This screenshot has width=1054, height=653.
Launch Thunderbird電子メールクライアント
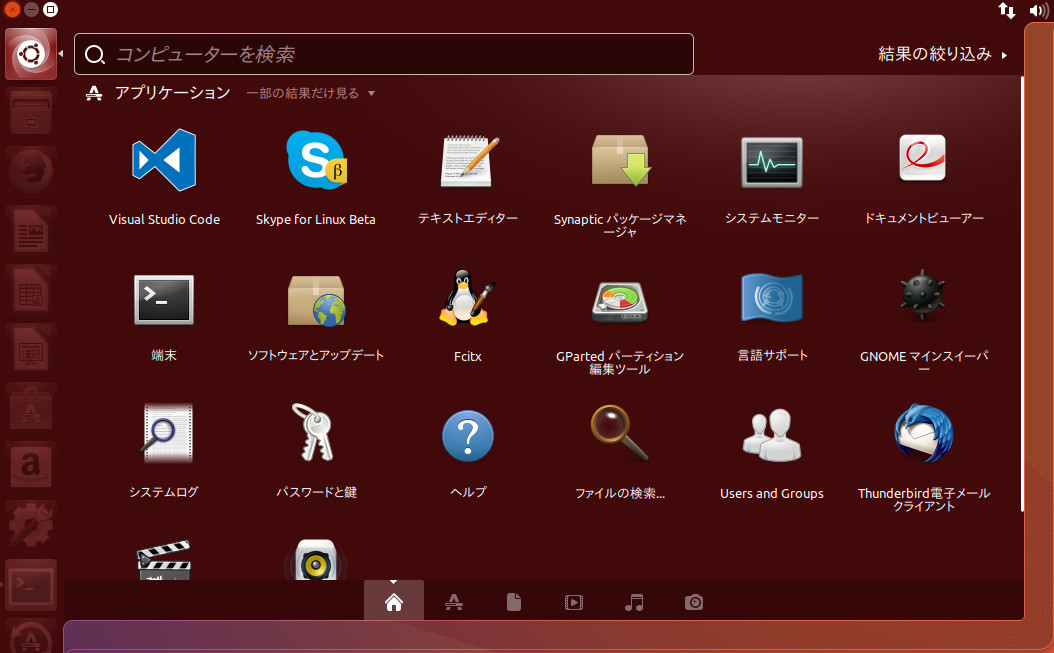pos(924,433)
